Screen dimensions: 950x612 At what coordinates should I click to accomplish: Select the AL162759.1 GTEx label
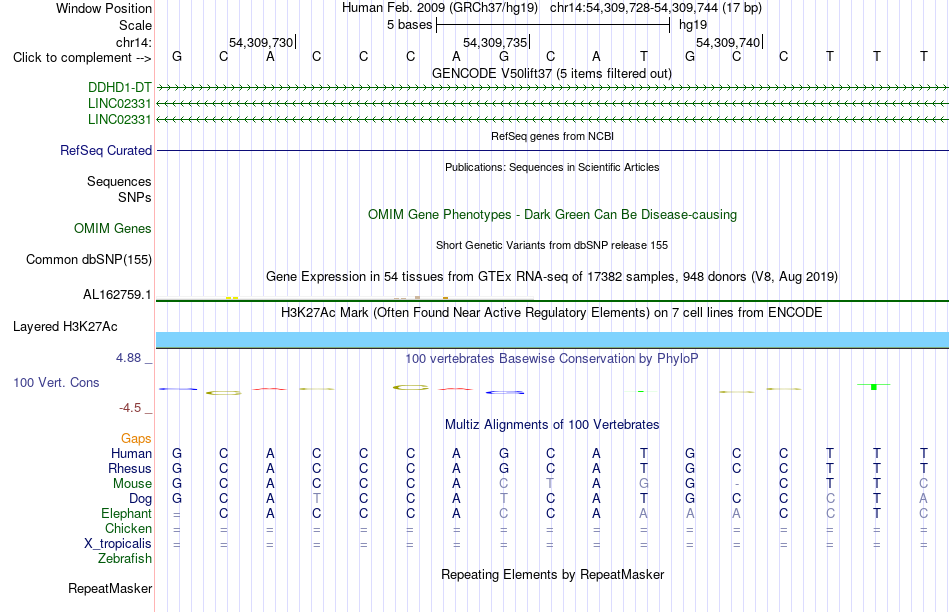tap(117, 294)
